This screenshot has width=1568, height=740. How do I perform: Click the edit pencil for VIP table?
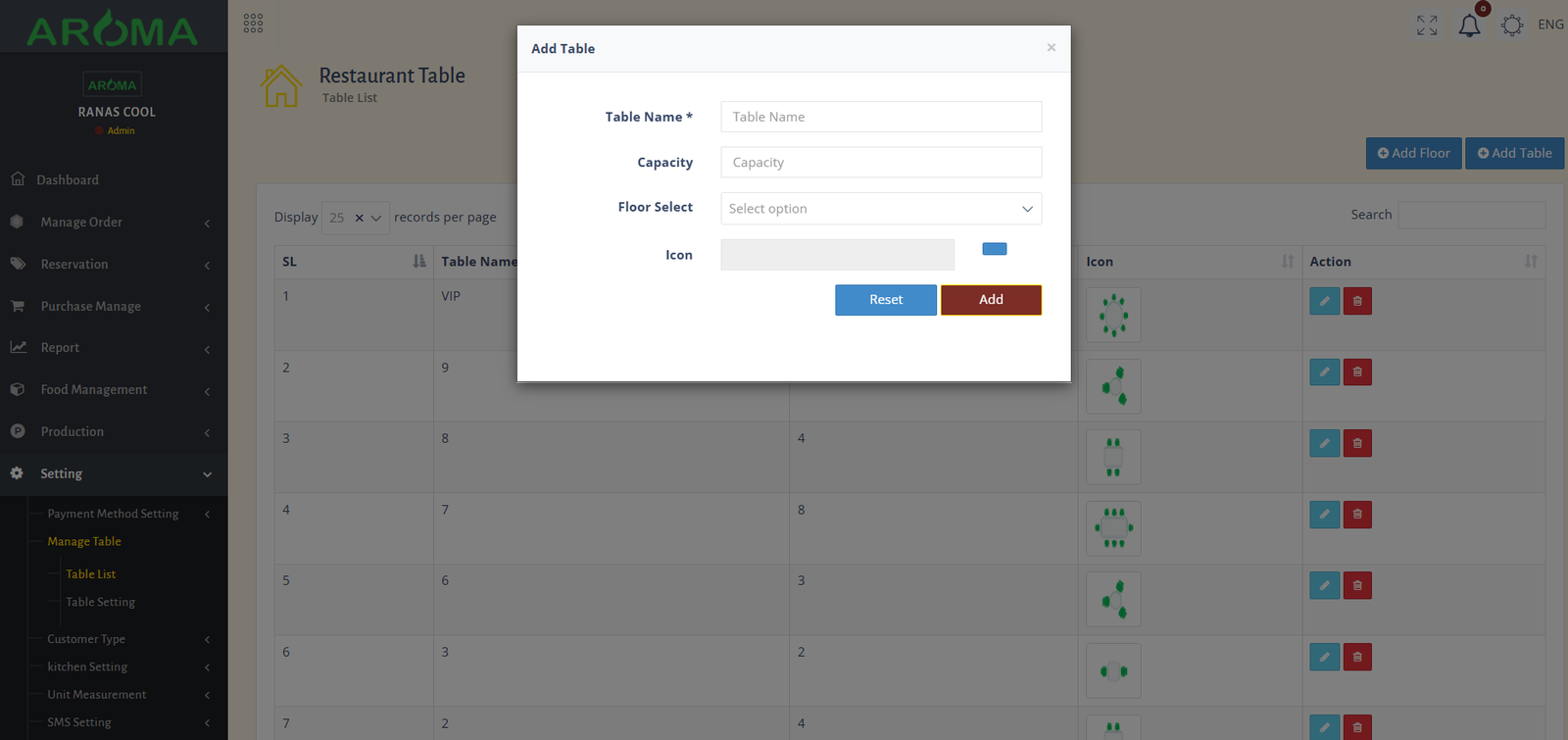point(1324,301)
